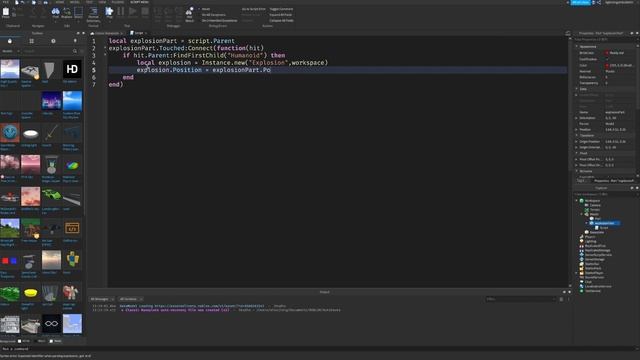
Task: Open the Toolbox recent clock icon
Action: [x=53, y=41]
